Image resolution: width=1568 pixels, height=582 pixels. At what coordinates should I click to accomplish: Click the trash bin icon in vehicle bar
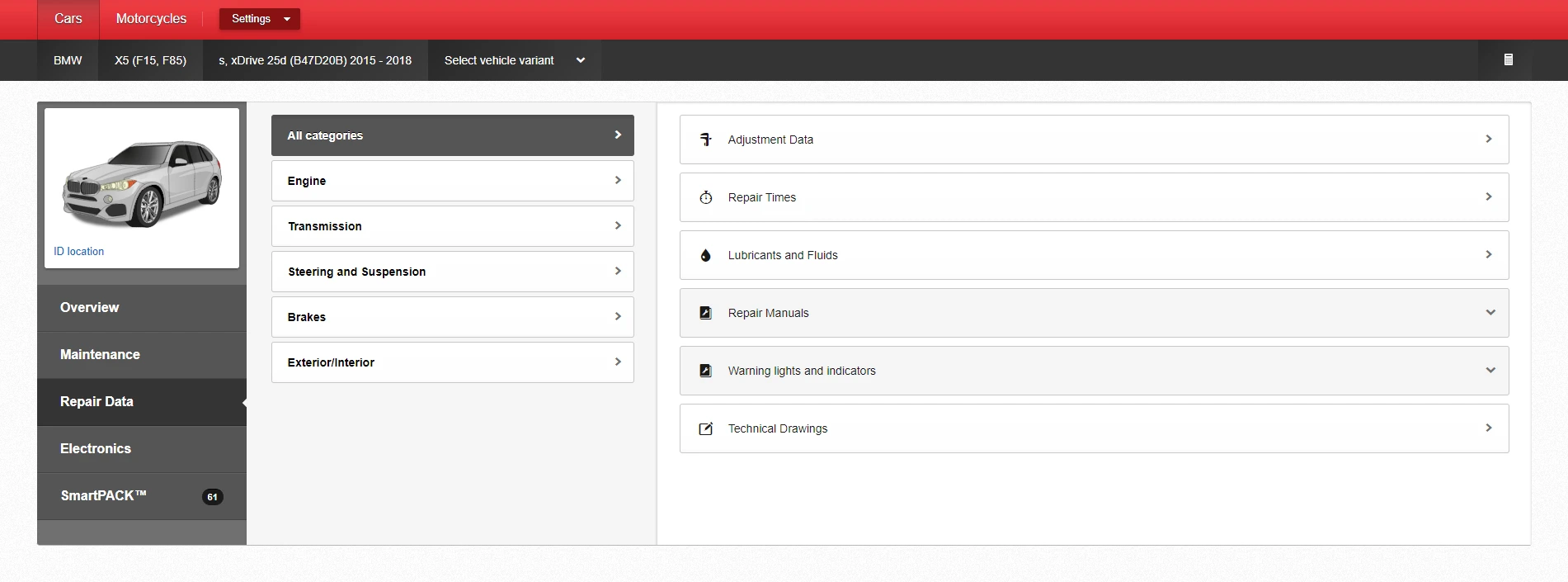pyautogui.click(x=1508, y=59)
